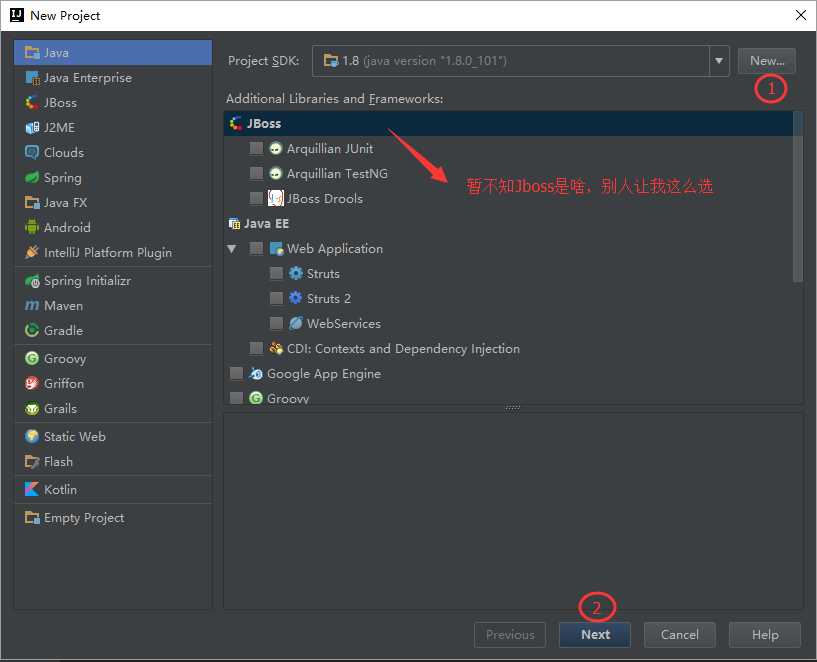
Task: Pick the Gradle icon
Action: coord(32,330)
